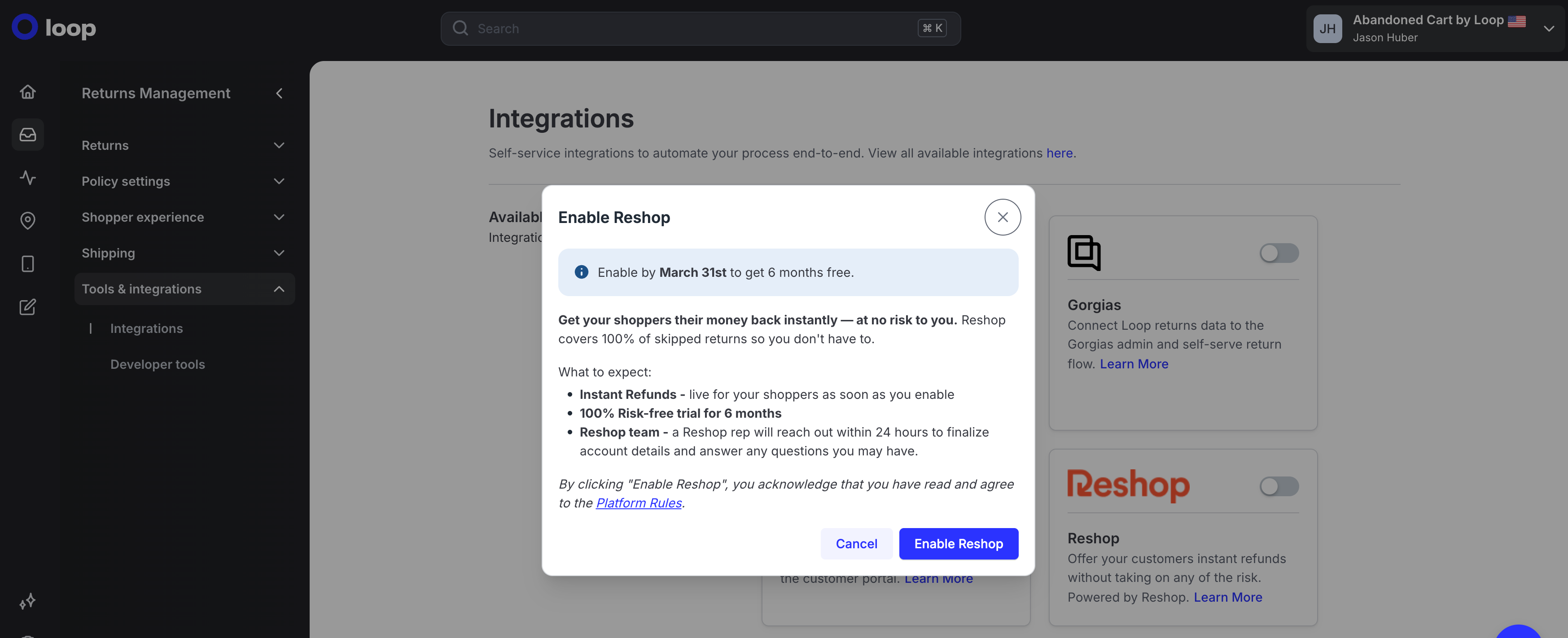Click the sparkles icon at sidebar bottom
This screenshot has height=638, width=1568.
(27, 602)
